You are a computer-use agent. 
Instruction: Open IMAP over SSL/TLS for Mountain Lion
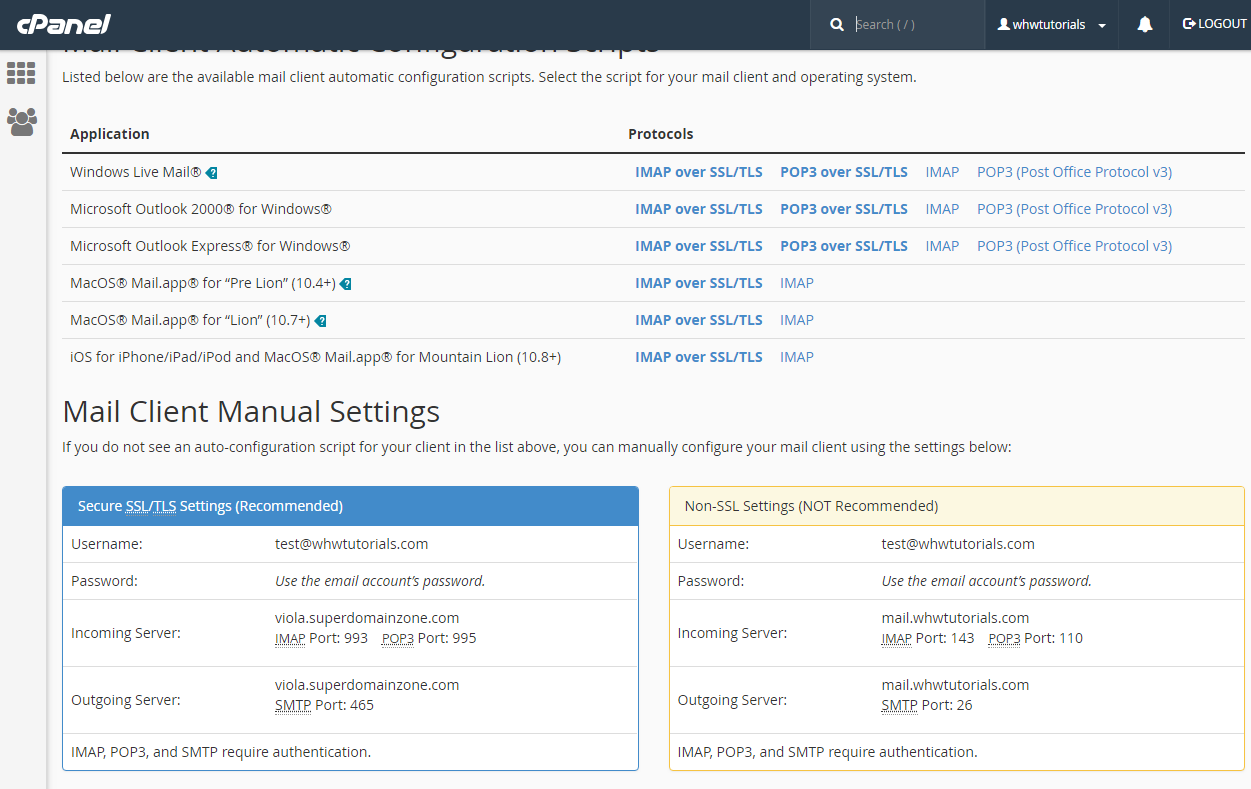point(699,357)
